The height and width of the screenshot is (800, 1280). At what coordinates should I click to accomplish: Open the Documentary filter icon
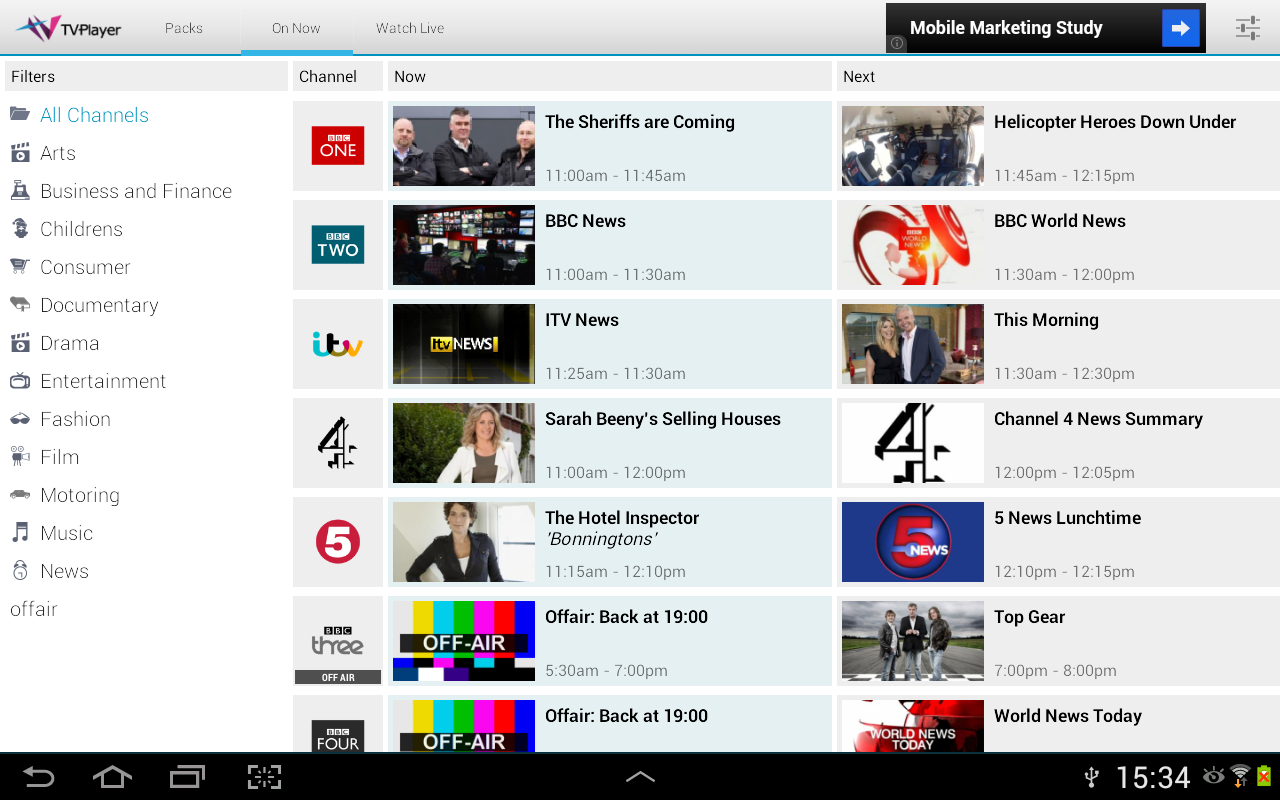[x=20, y=304]
